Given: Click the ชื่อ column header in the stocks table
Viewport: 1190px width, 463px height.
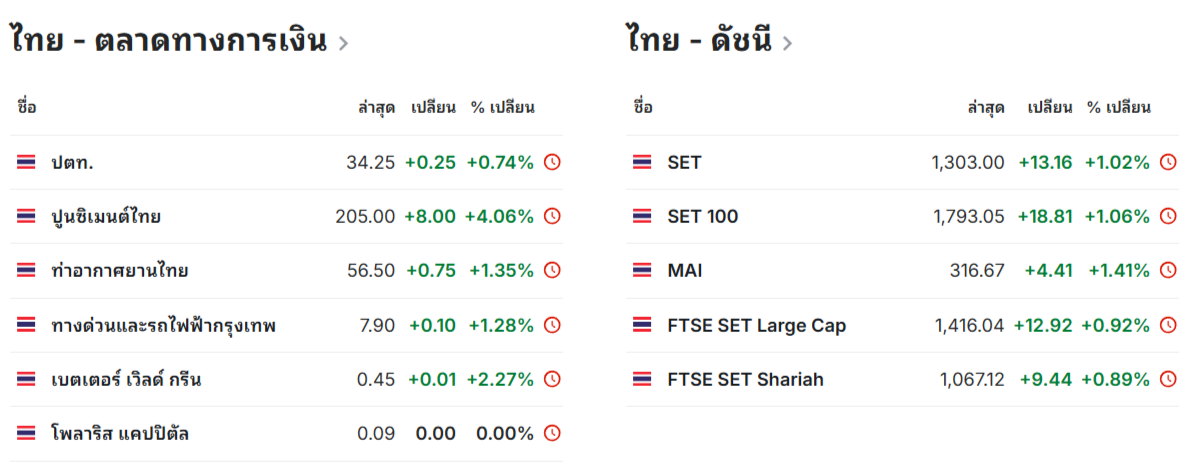Looking at the screenshot, I should [x=27, y=107].
